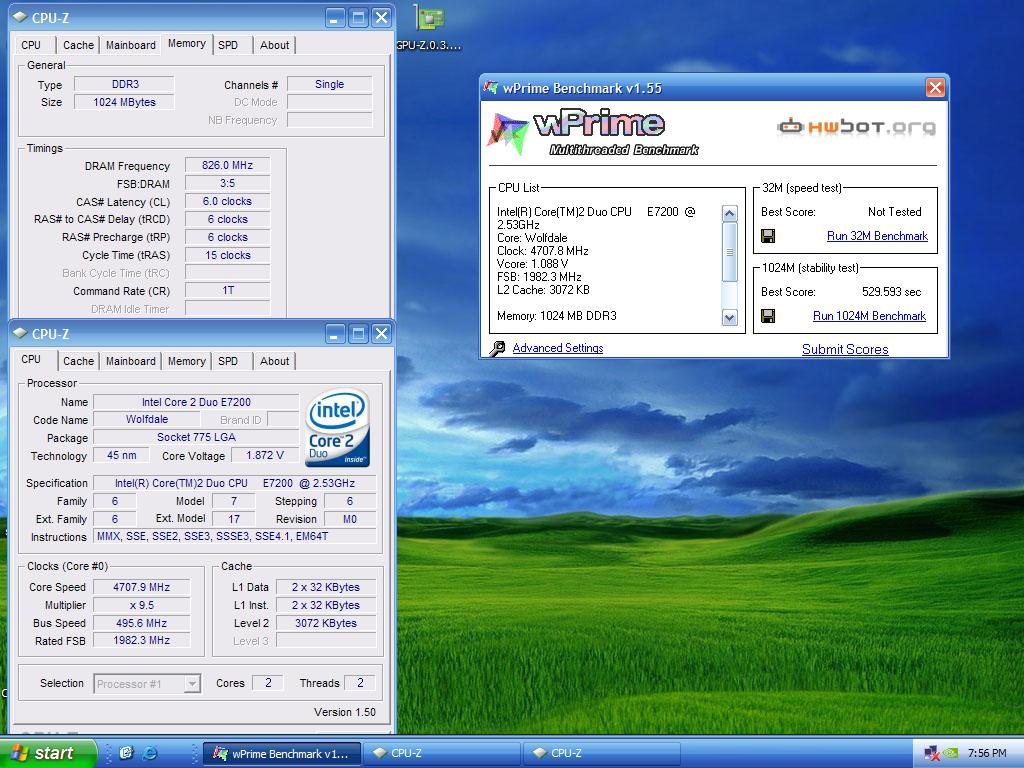Image resolution: width=1024 pixels, height=768 pixels.
Task: Open SPD tab in upper CPU-Z window
Action: pos(228,45)
